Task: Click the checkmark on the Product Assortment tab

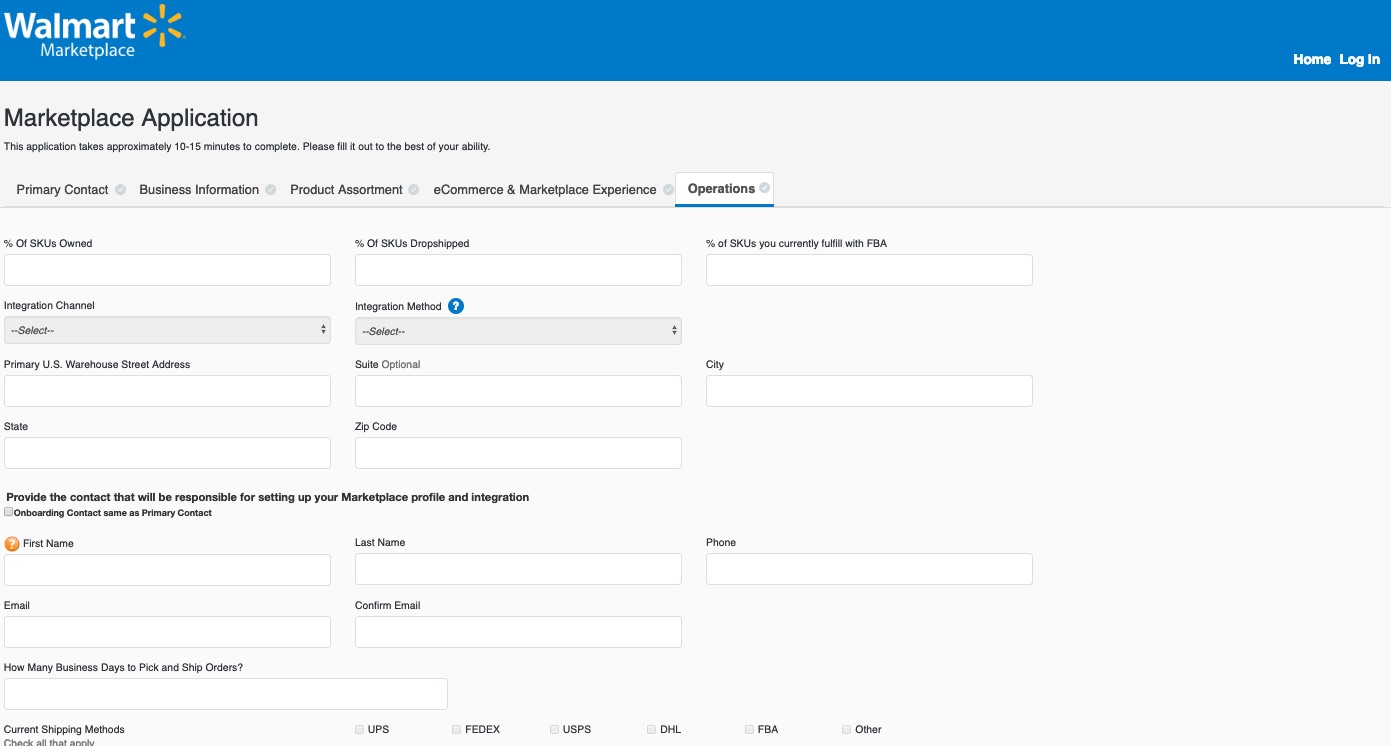Action: tap(415, 189)
